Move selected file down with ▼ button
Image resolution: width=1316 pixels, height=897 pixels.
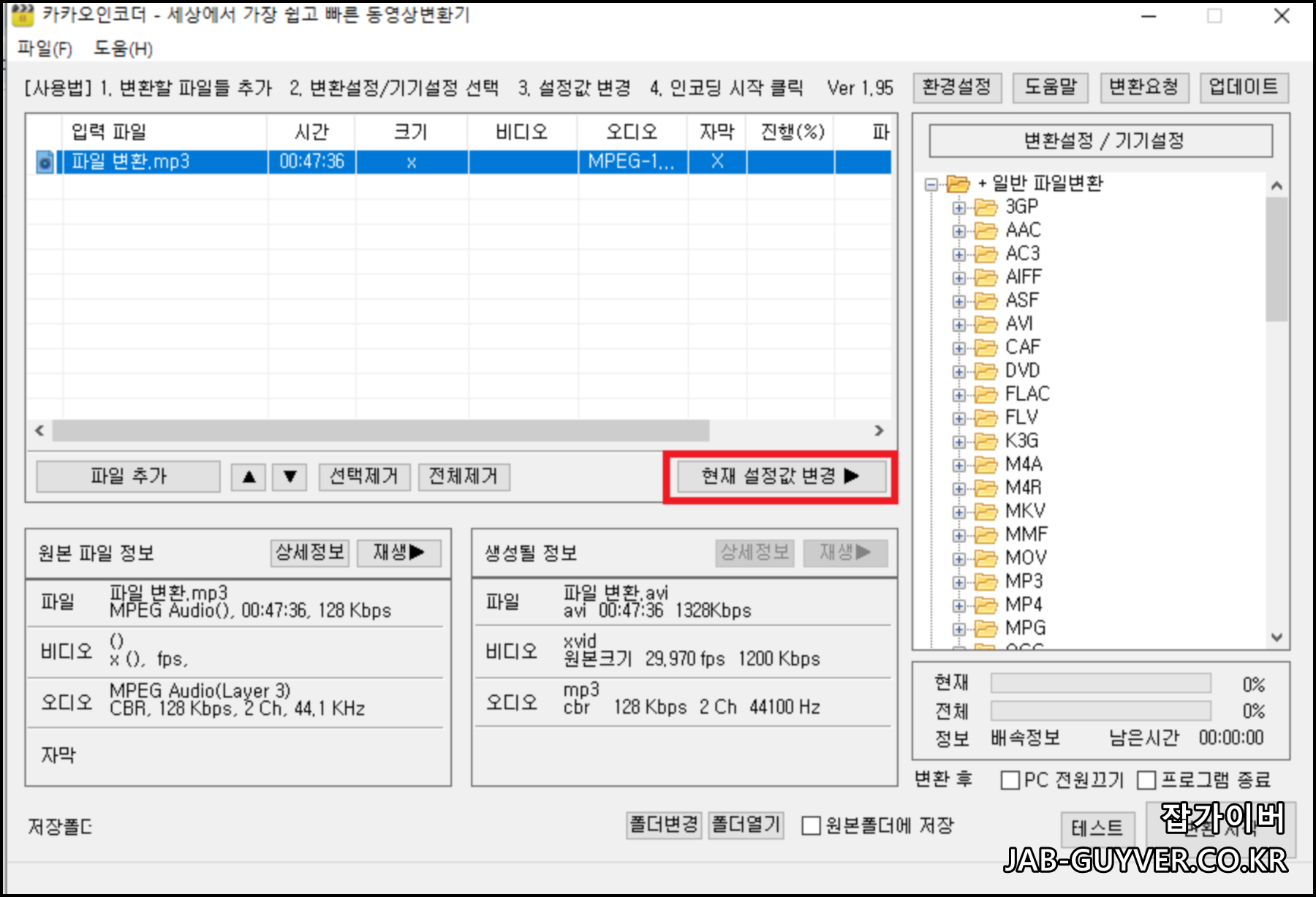coord(290,477)
